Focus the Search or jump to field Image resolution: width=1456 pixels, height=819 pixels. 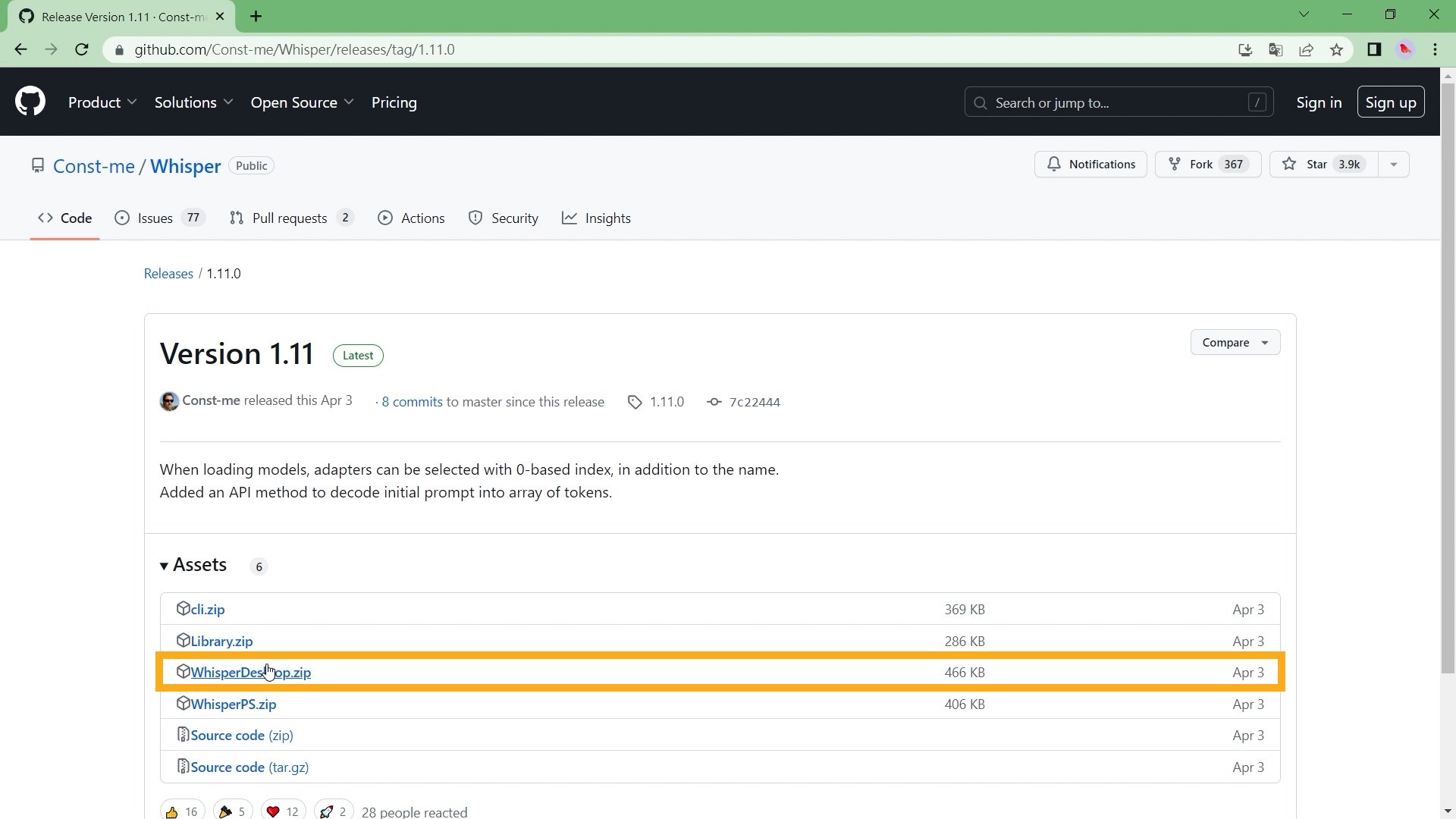click(x=1119, y=102)
